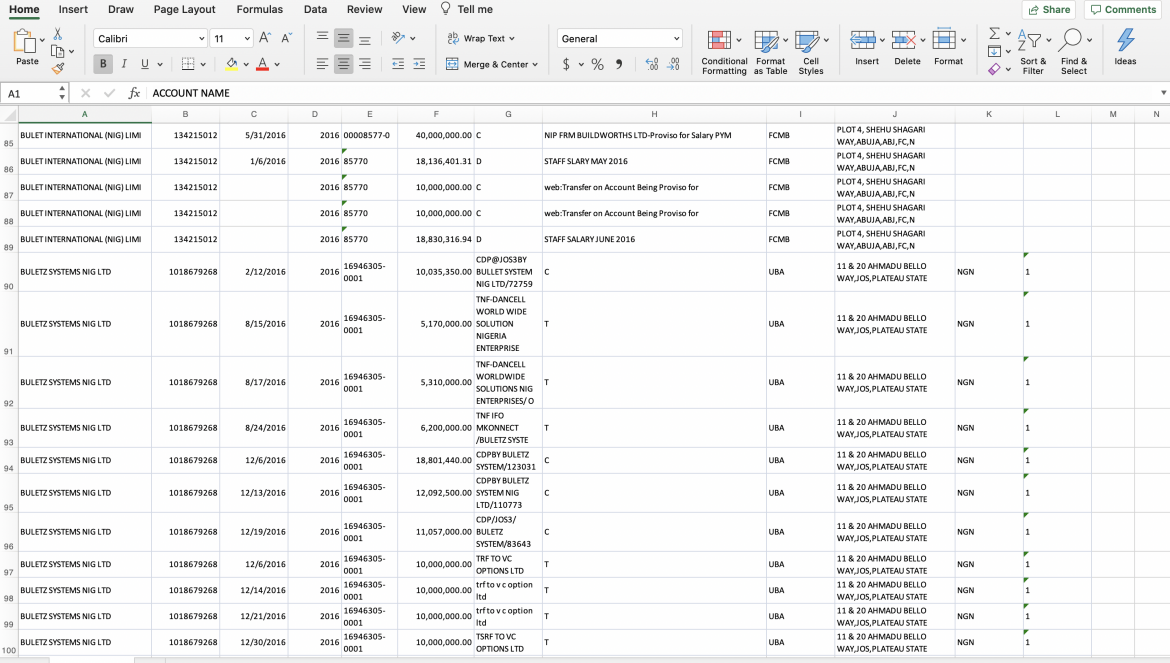The image size is (1170, 663).
Task: Open the Review tab
Action: coord(365,10)
